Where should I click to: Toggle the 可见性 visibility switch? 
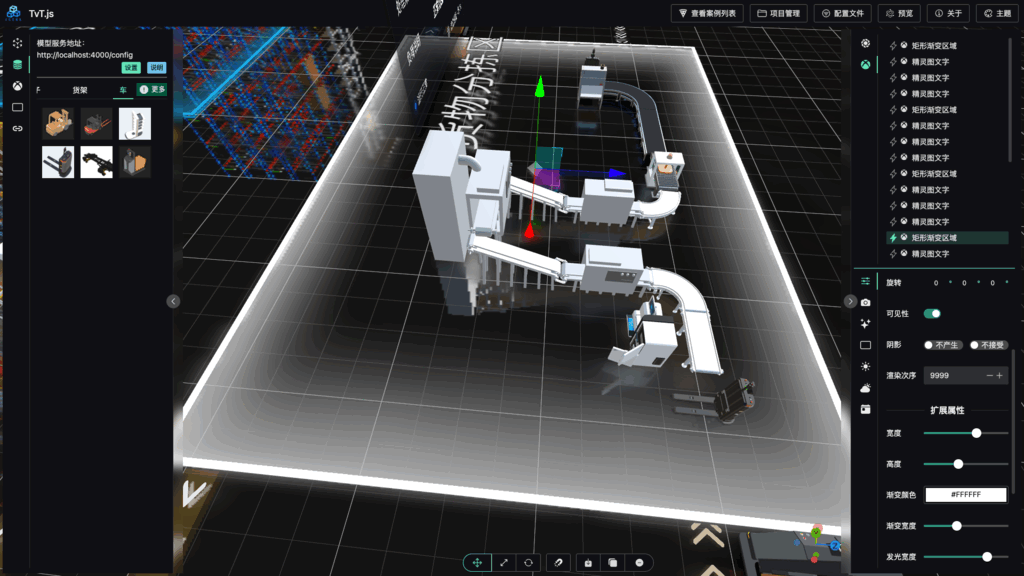[932, 314]
